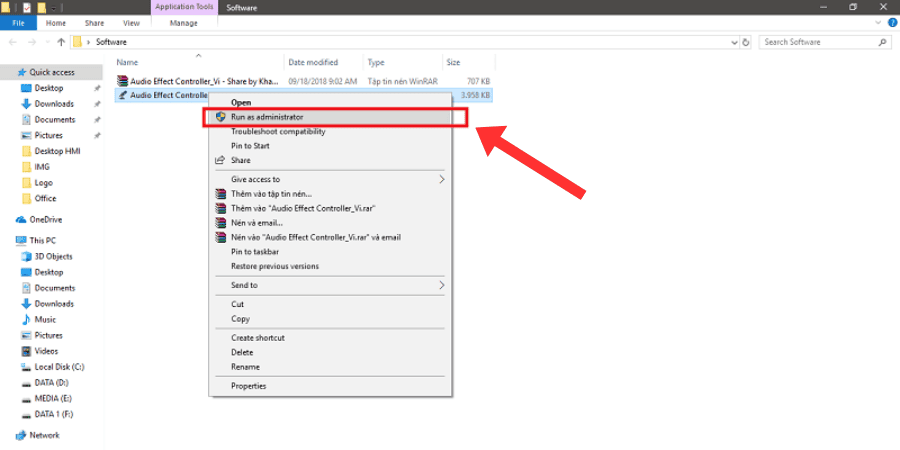Open DATA (D:) drive

tap(52, 383)
